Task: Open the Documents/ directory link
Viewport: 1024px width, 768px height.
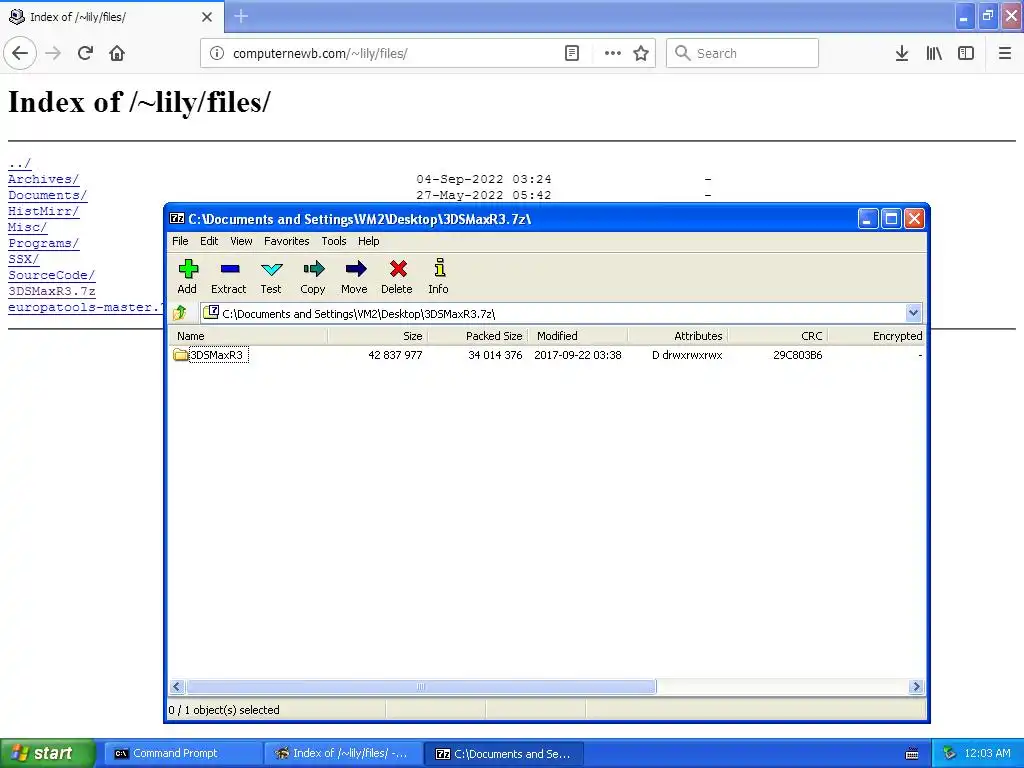Action: 47,195
